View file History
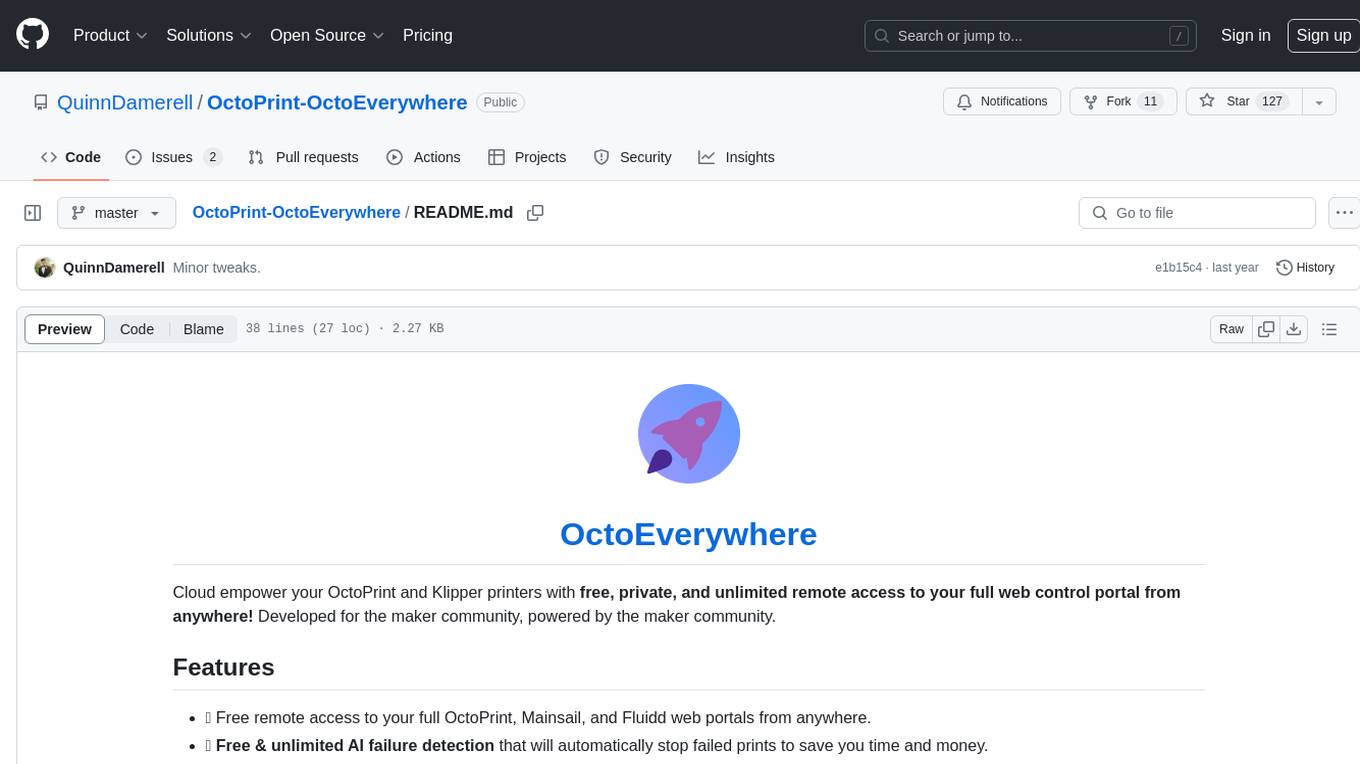Viewport: 1360px width, 764px height. (x=1305, y=268)
